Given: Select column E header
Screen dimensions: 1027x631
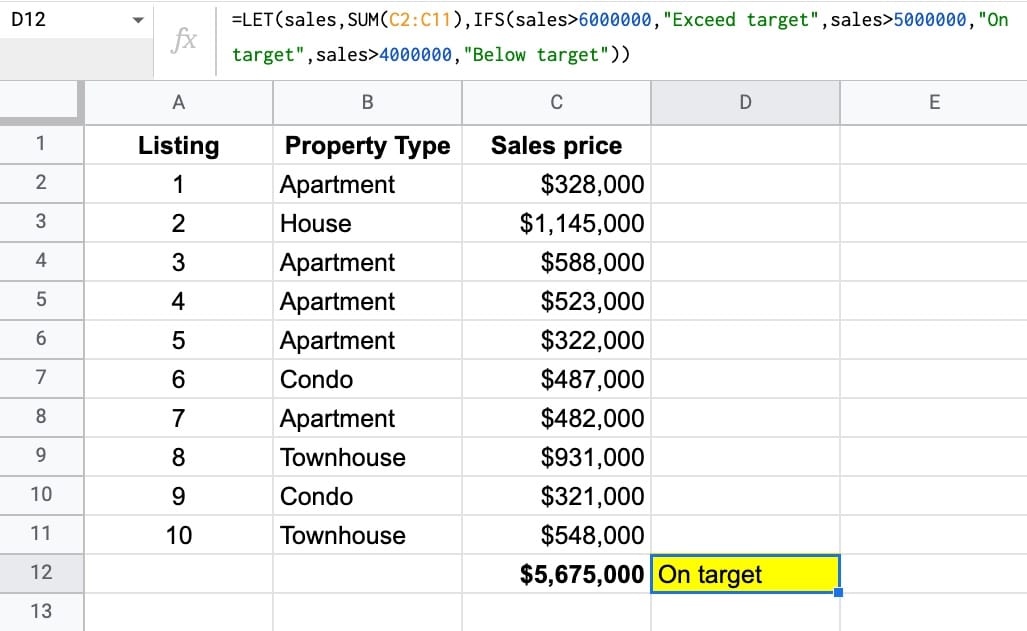Looking at the screenshot, I should 933,102.
